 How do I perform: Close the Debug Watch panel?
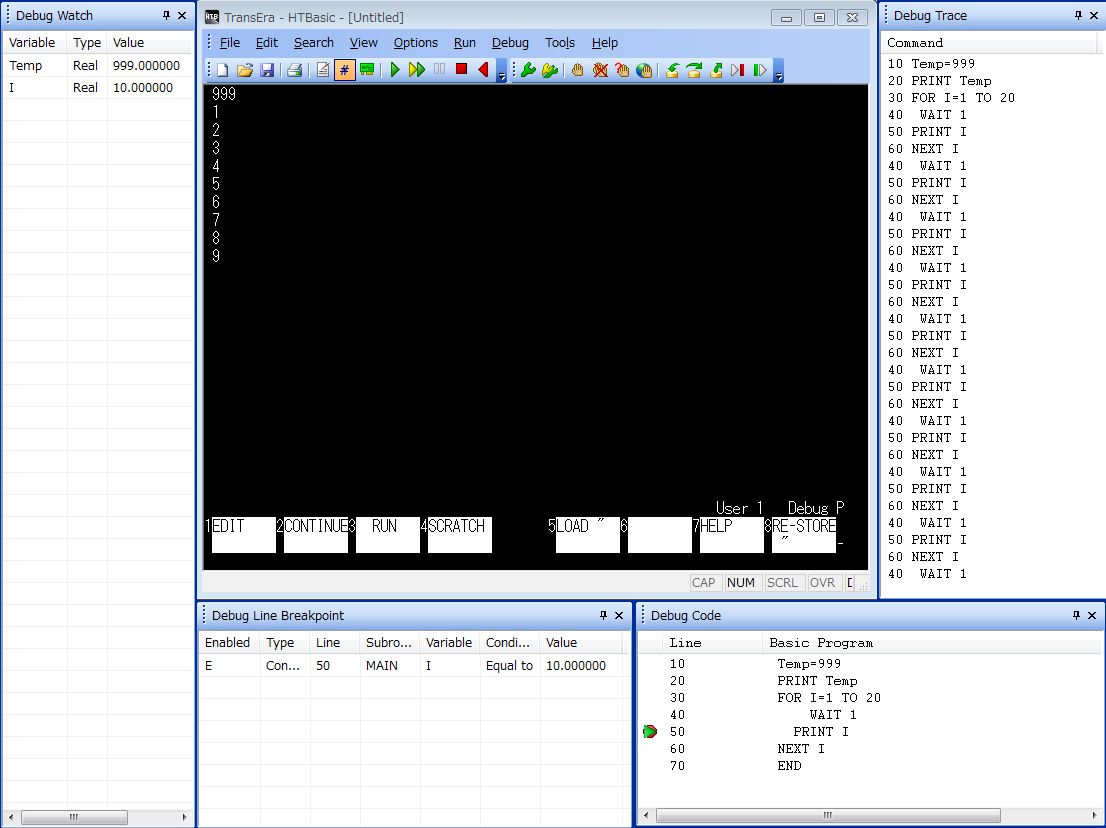click(x=182, y=16)
